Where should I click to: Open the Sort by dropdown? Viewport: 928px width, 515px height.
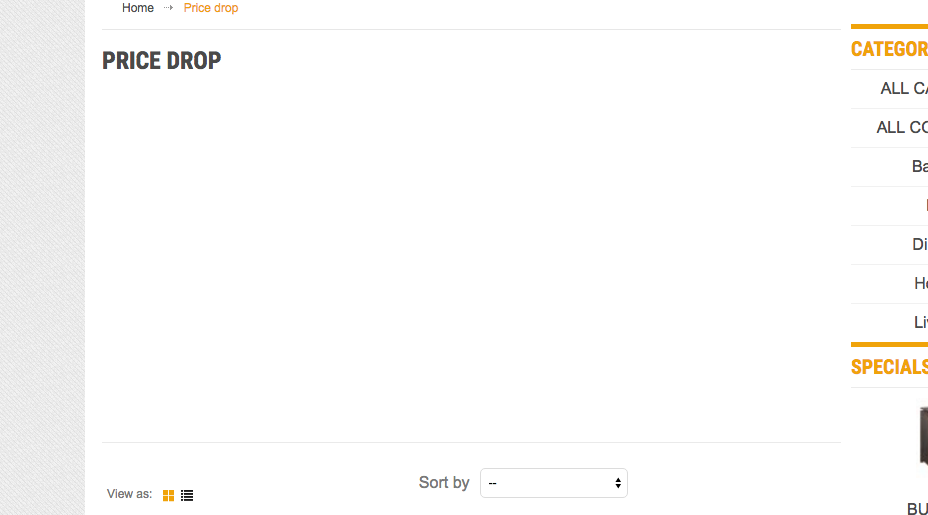click(553, 483)
